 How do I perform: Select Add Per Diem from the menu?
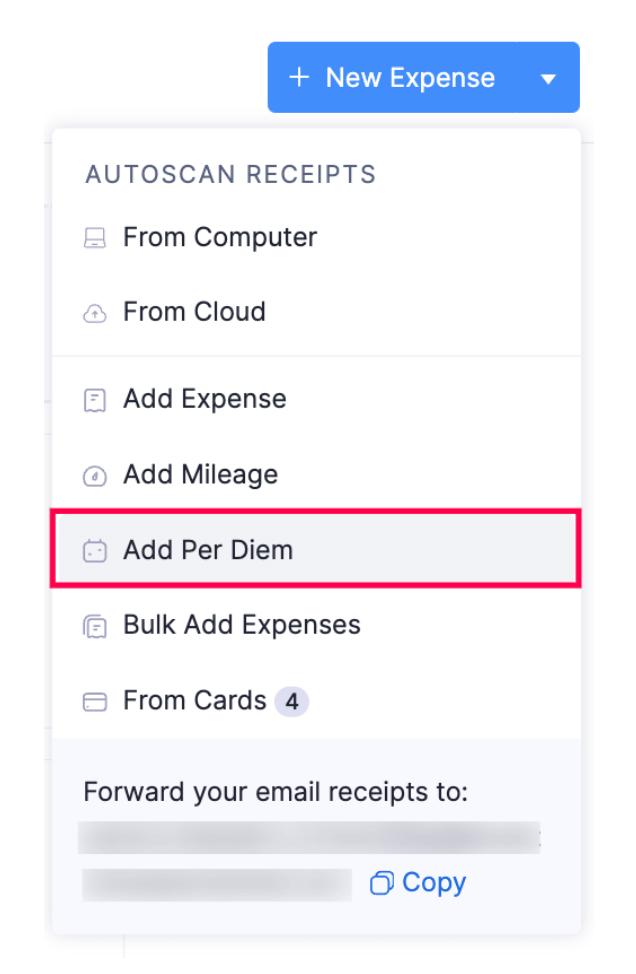pos(207,549)
